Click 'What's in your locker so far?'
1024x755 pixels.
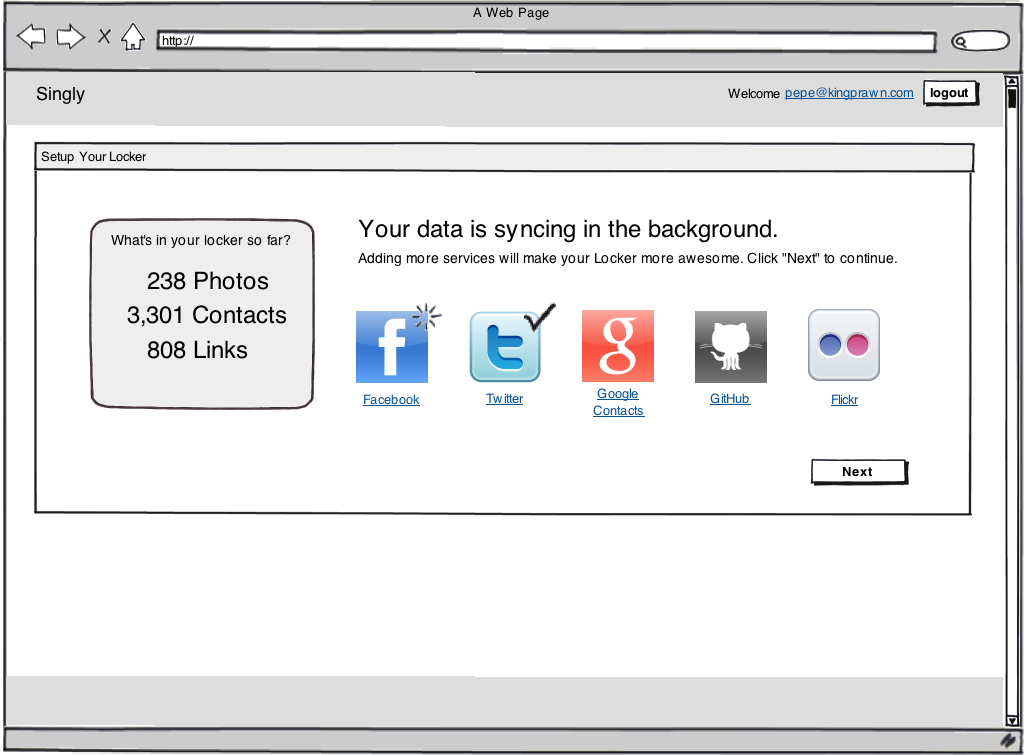coord(200,240)
